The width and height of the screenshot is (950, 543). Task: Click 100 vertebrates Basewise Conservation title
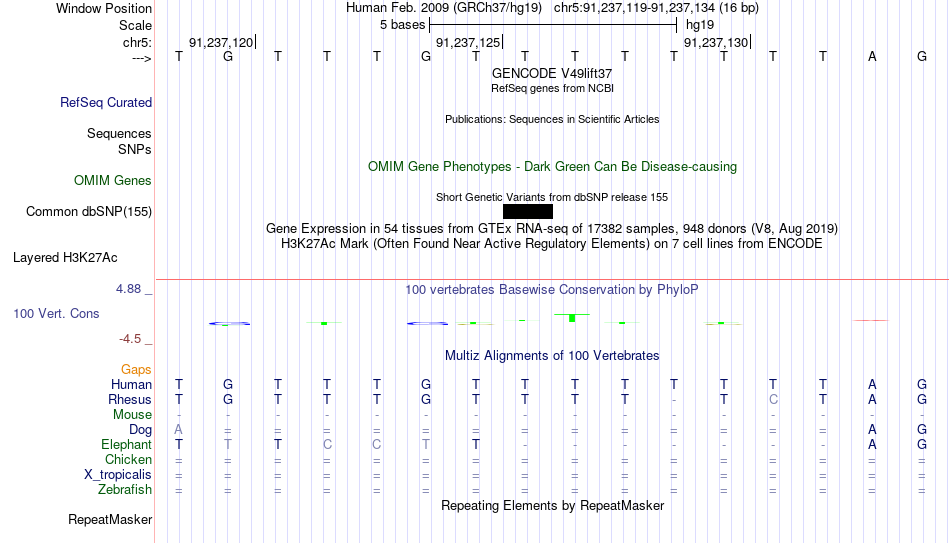pyautogui.click(x=552, y=290)
